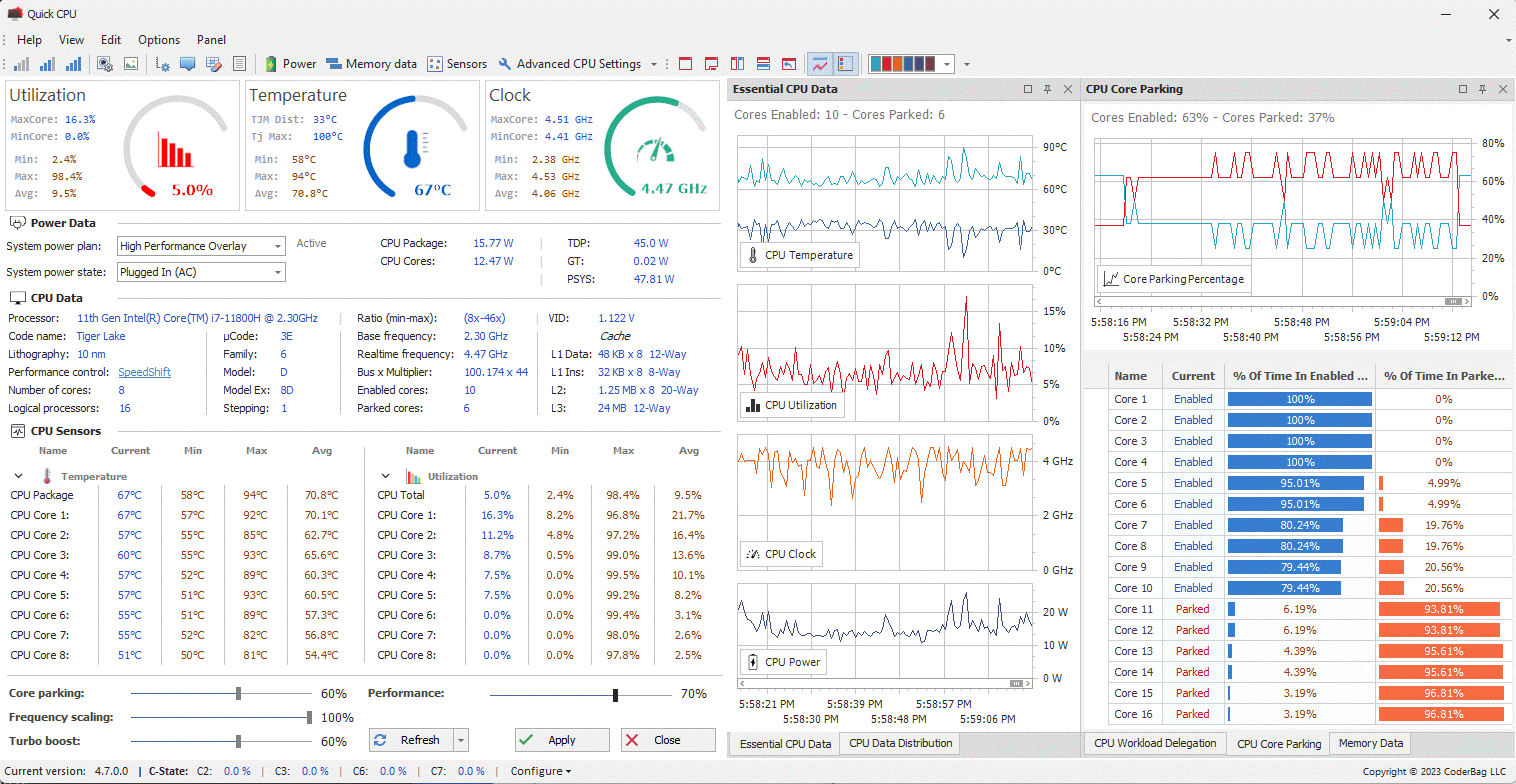
Task: Open window position menu of CPU Core Parking panel
Action: [x=1463, y=89]
